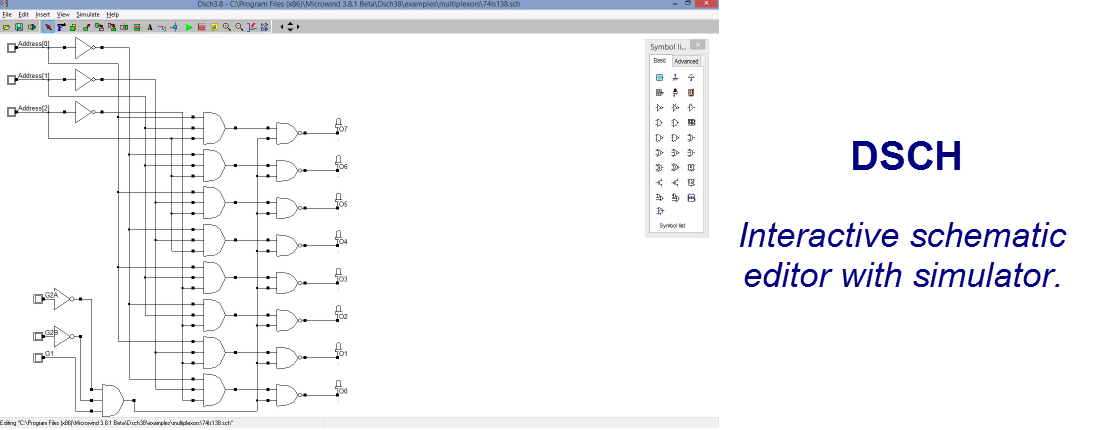Click the yellow Copy elements toolbar icon

[74, 27]
